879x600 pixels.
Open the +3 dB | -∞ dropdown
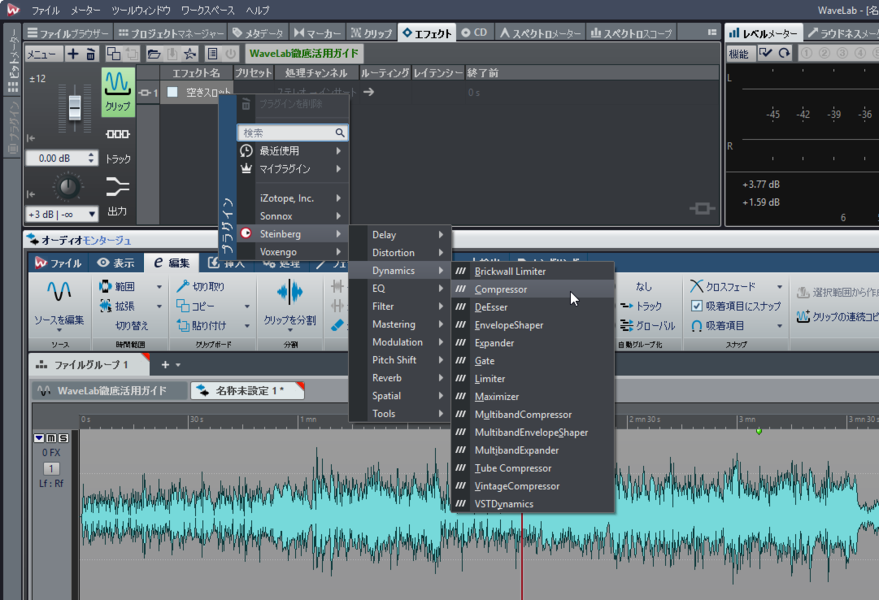click(62, 214)
